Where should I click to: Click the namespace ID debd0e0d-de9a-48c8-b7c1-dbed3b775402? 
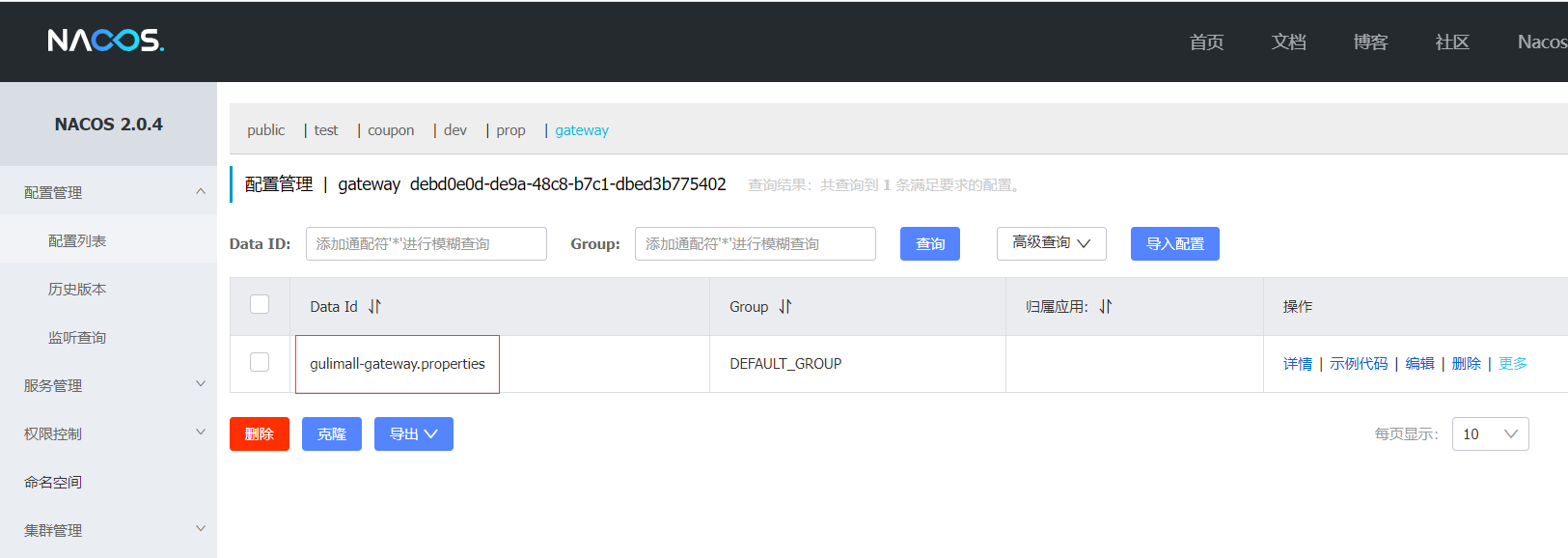(568, 183)
